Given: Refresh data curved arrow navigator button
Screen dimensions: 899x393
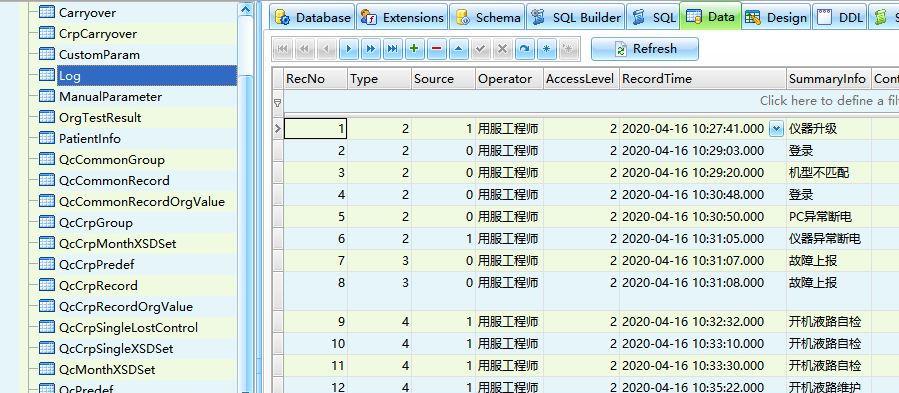Looking at the screenshot, I should pos(524,49).
